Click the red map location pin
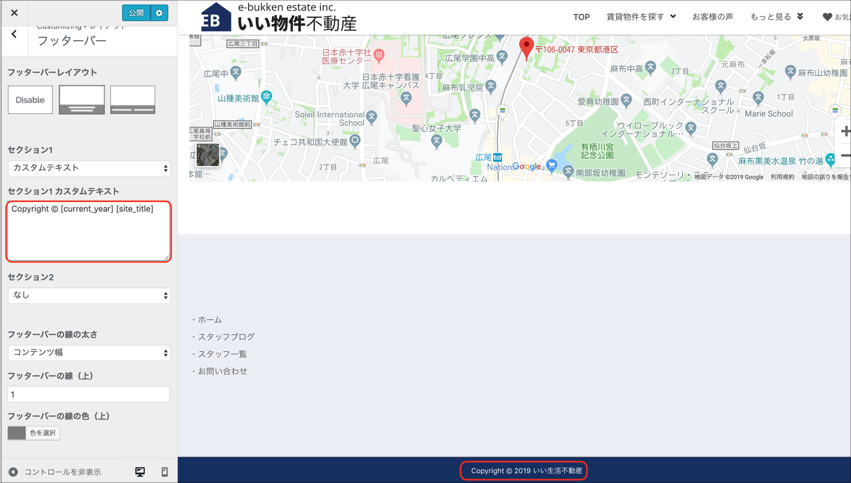This screenshot has width=851, height=483. [x=526, y=47]
